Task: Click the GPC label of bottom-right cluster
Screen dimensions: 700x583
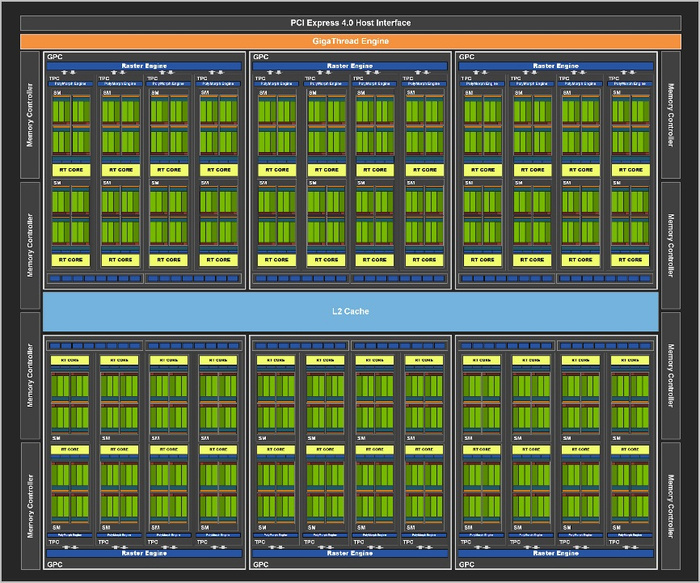Action: click(x=466, y=565)
